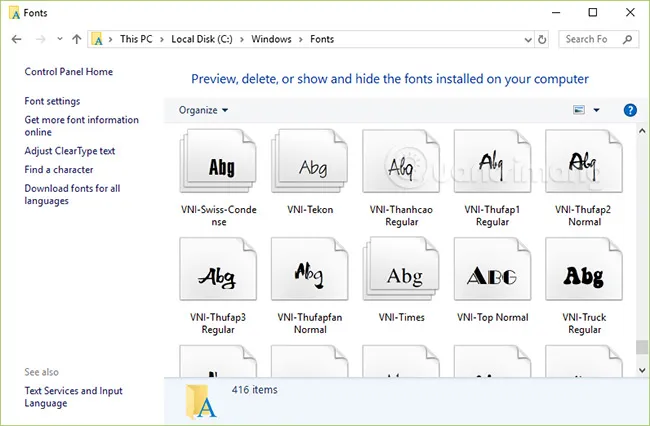
Task: Click the VNI-Truck Regular name label
Action: (x=584, y=324)
